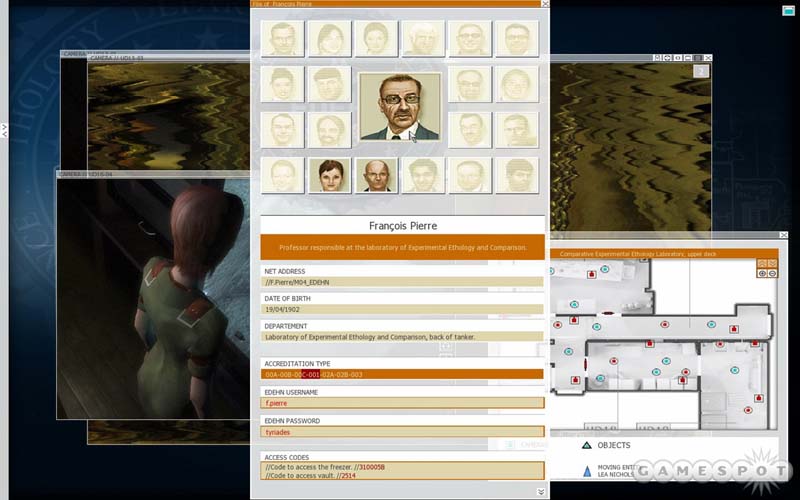
Task: Select the first faded portrait in the top row
Action: point(283,38)
